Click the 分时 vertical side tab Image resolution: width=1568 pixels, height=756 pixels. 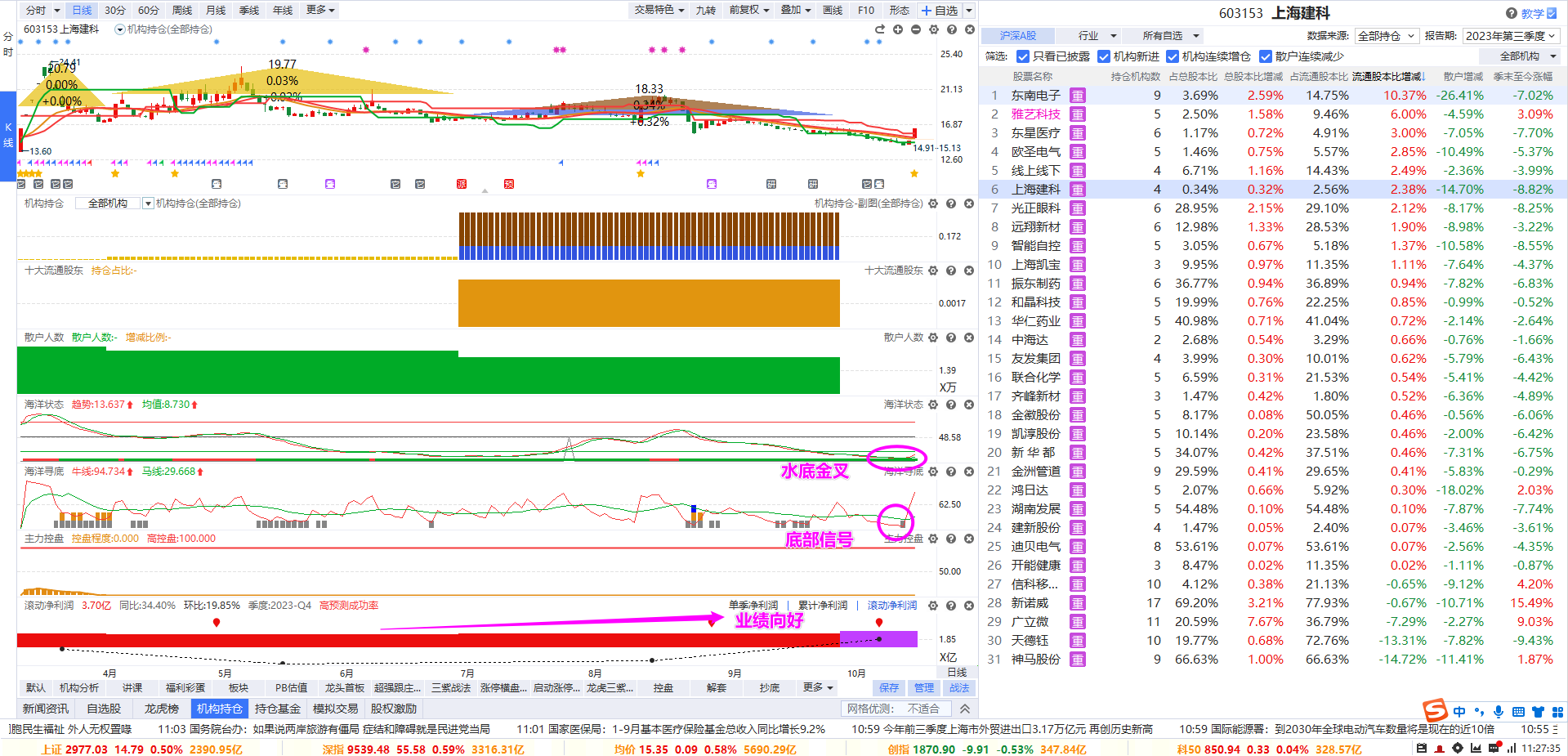(x=8, y=45)
